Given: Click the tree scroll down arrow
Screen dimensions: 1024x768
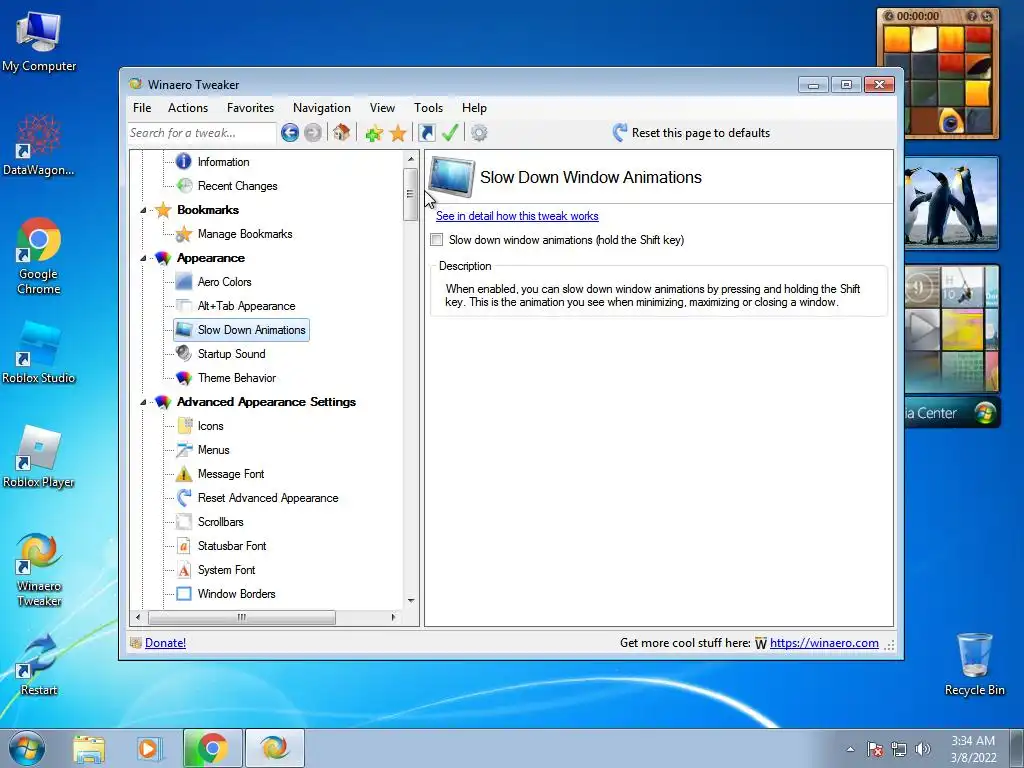Looking at the screenshot, I should (410, 601).
